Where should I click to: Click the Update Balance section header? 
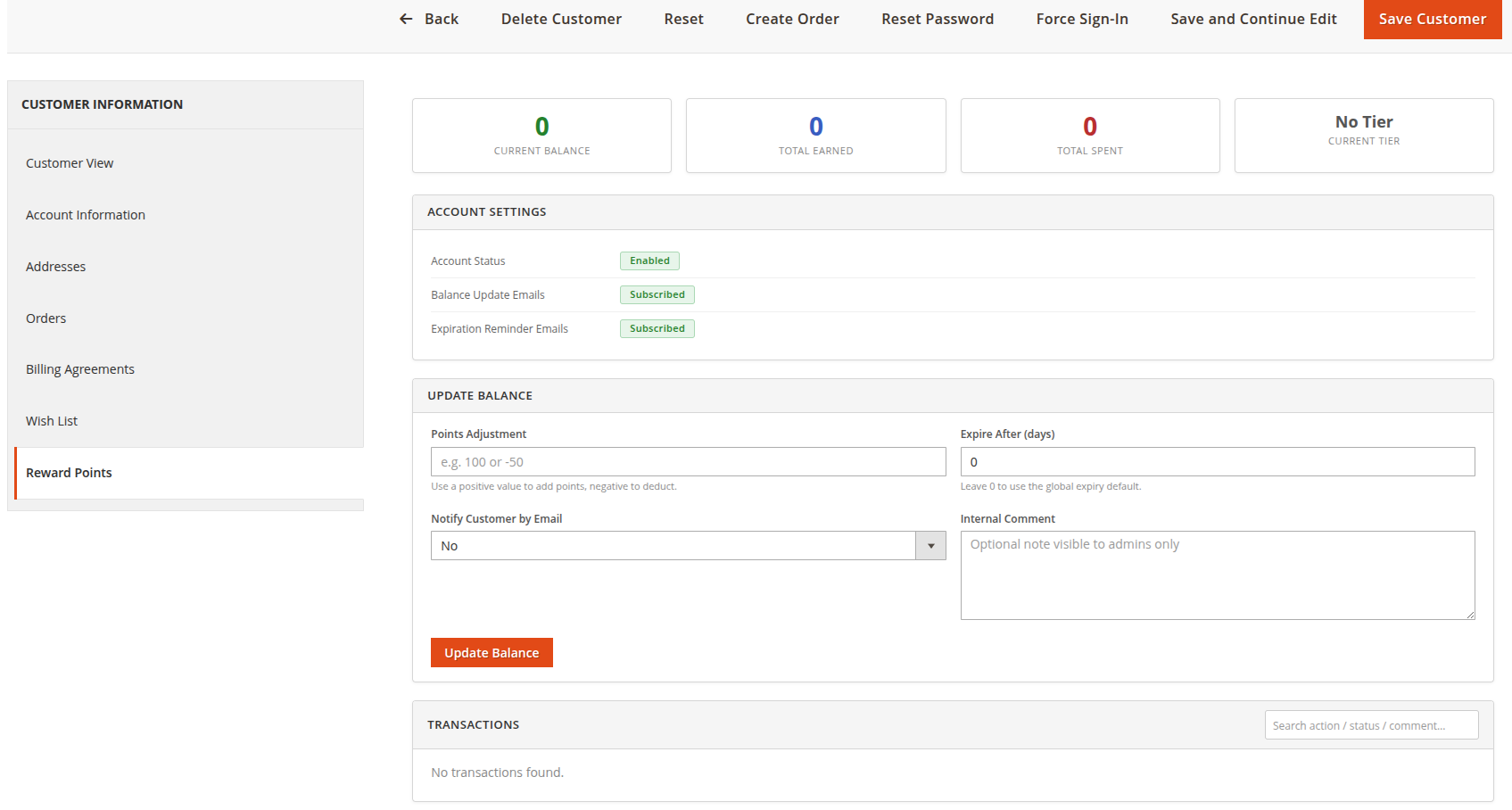tap(953, 396)
